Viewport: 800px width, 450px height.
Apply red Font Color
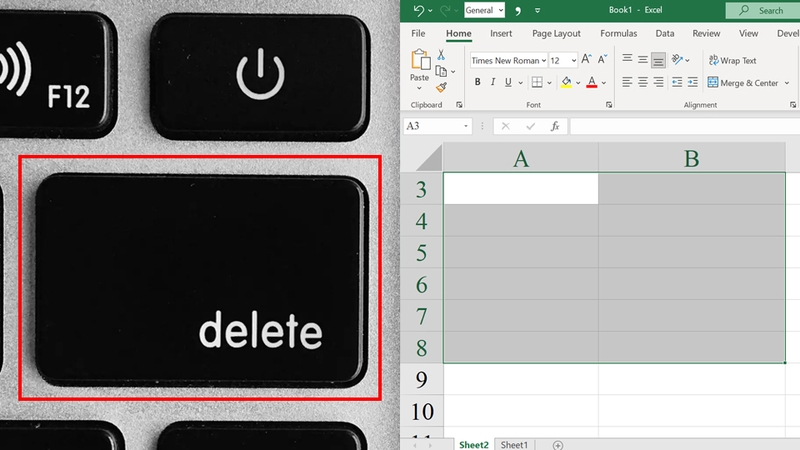coord(592,82)
